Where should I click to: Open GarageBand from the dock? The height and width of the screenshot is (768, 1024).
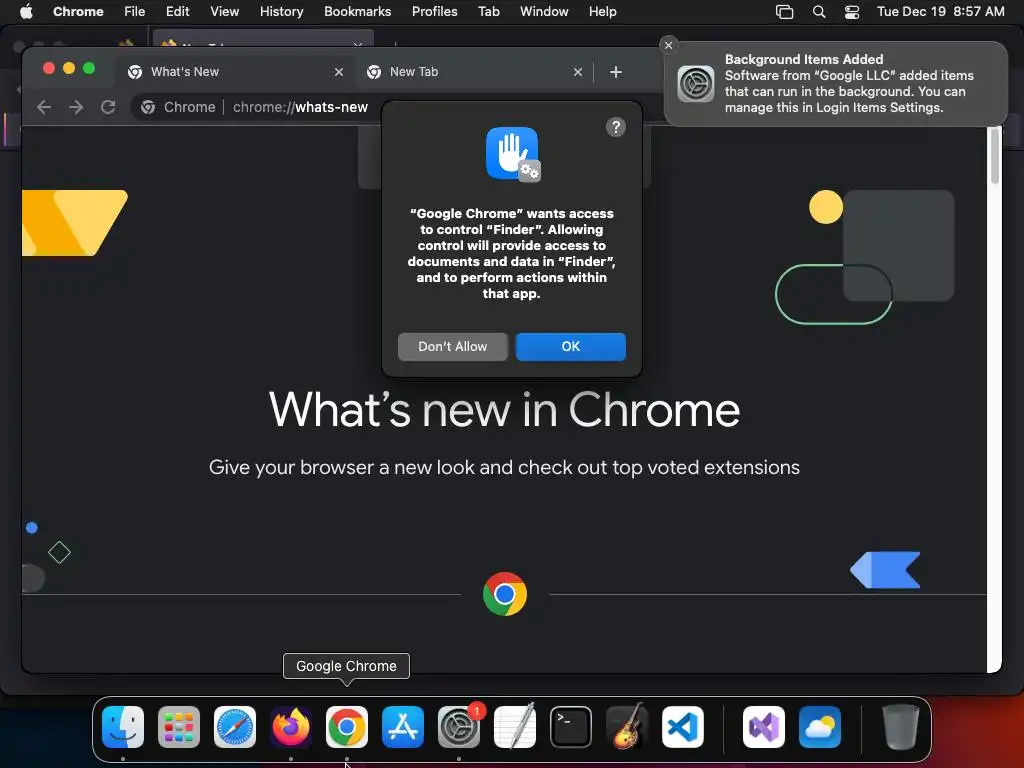tap(627, 727)
